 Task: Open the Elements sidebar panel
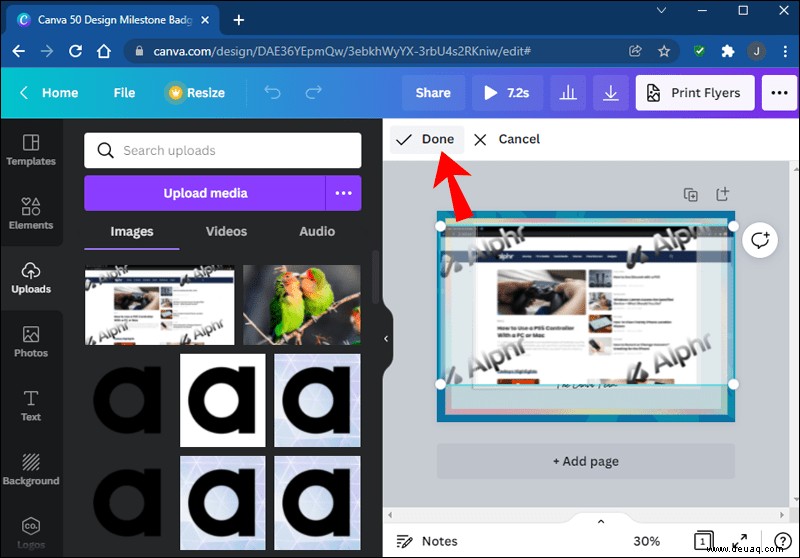pos(31,214)
